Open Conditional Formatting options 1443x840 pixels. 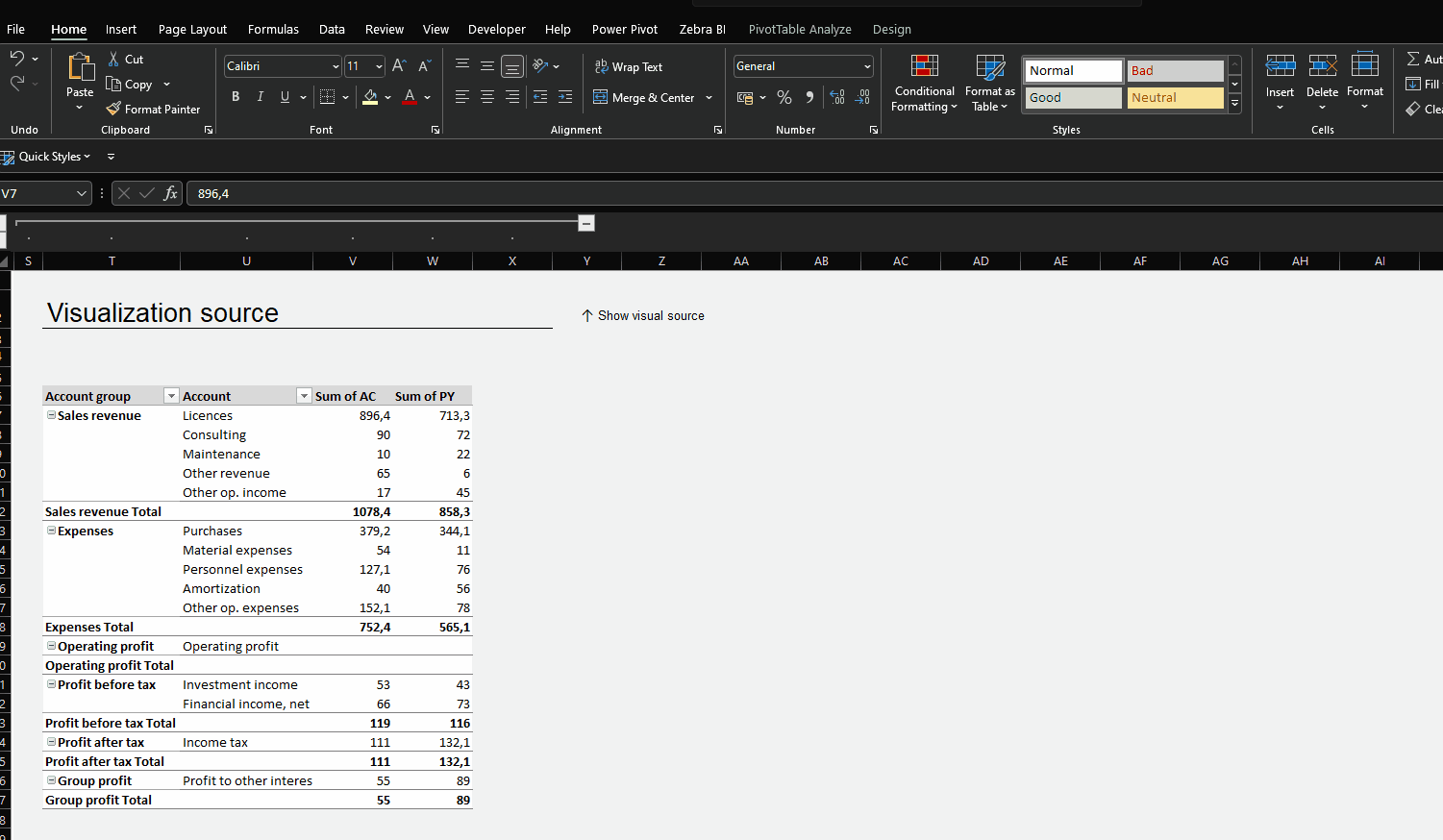[924, 84]
